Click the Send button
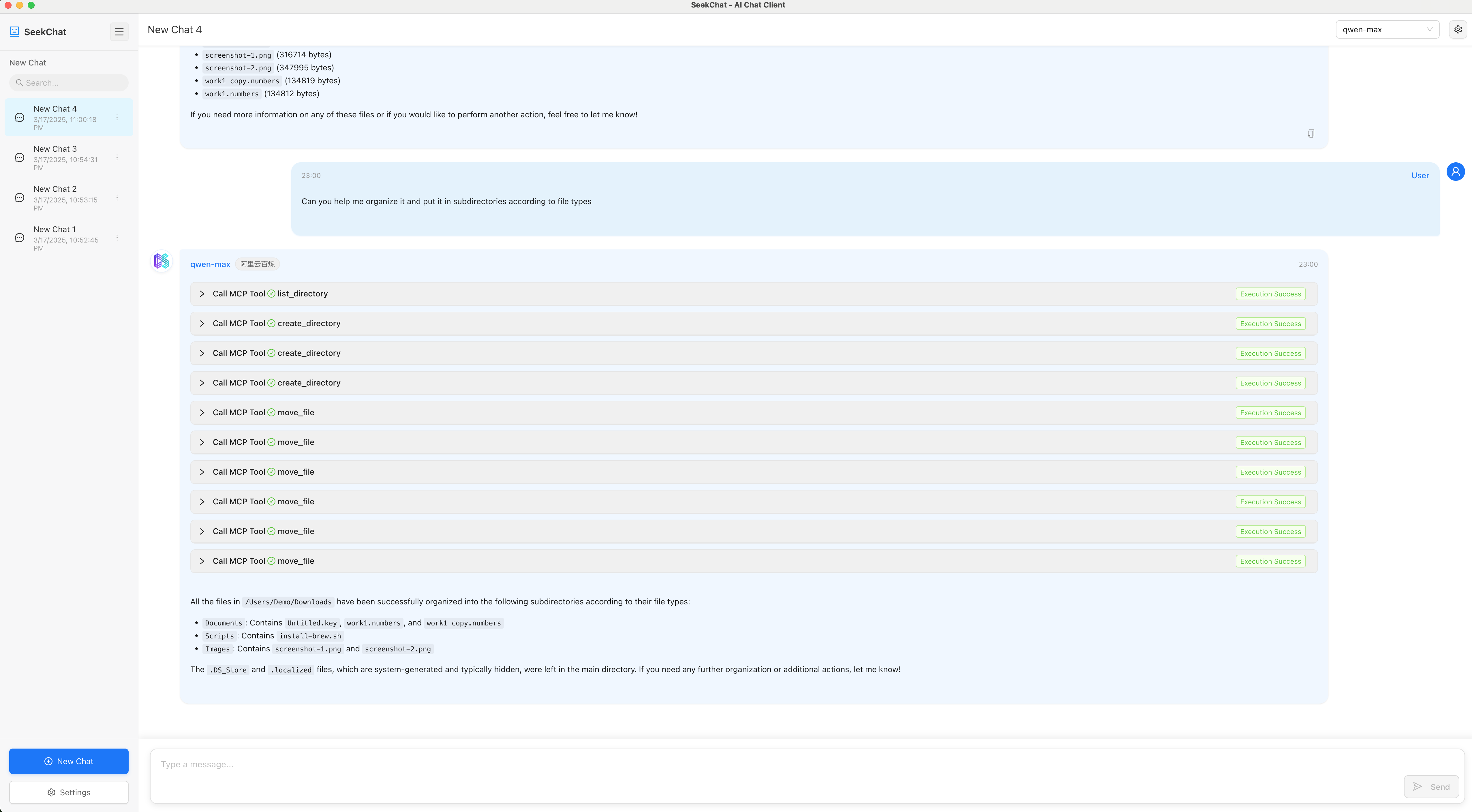This screenshot has height=812, width=1472. (1431, 786)
